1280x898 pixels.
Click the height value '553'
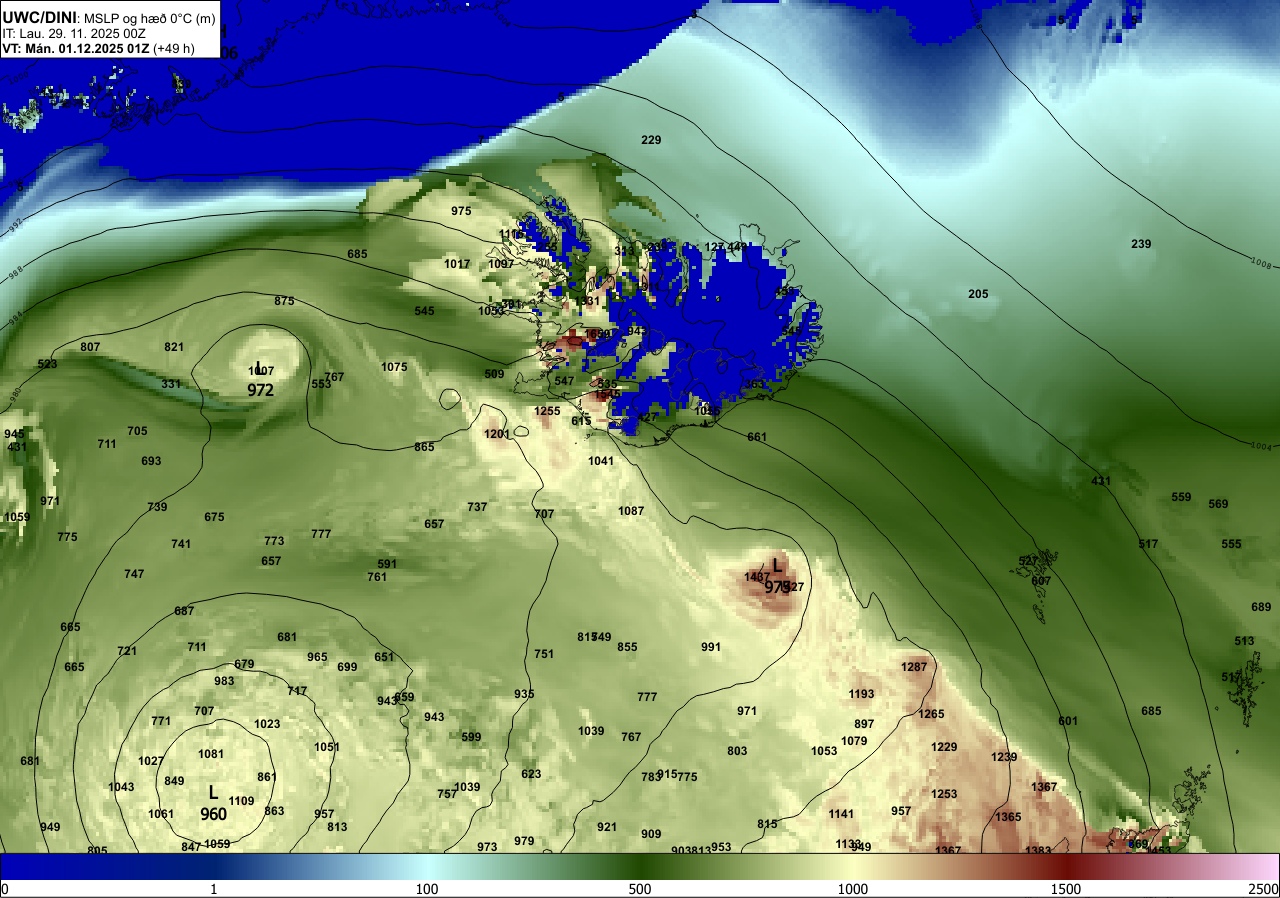click(x=321, y=384)
